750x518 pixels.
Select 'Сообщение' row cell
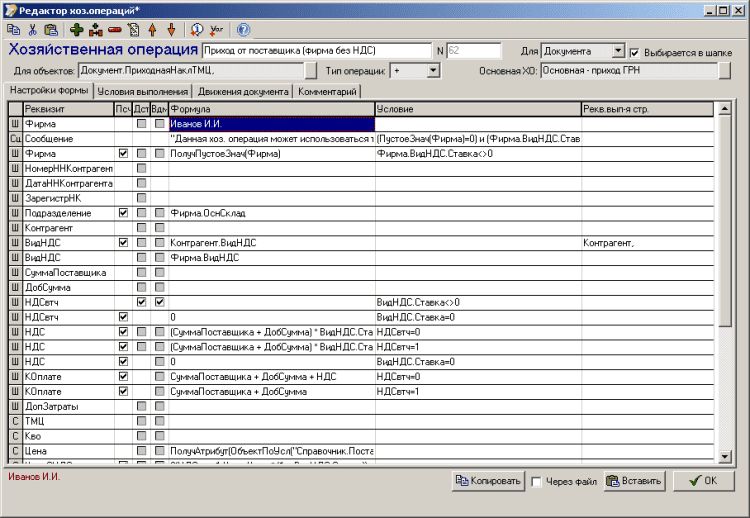click(x=68, y=139)
